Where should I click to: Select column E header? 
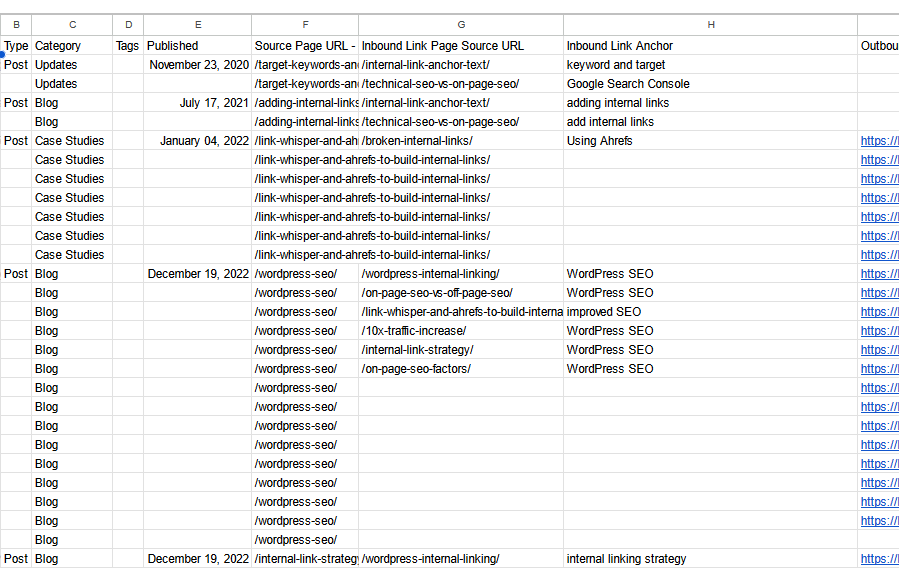click(198, 25)
